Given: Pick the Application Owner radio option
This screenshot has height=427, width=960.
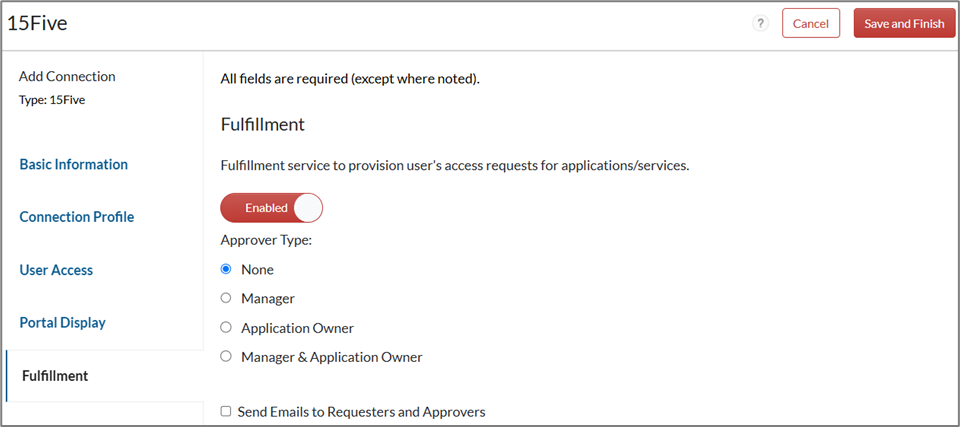Looking at the screenshot, I should click(x=226, y=327).
